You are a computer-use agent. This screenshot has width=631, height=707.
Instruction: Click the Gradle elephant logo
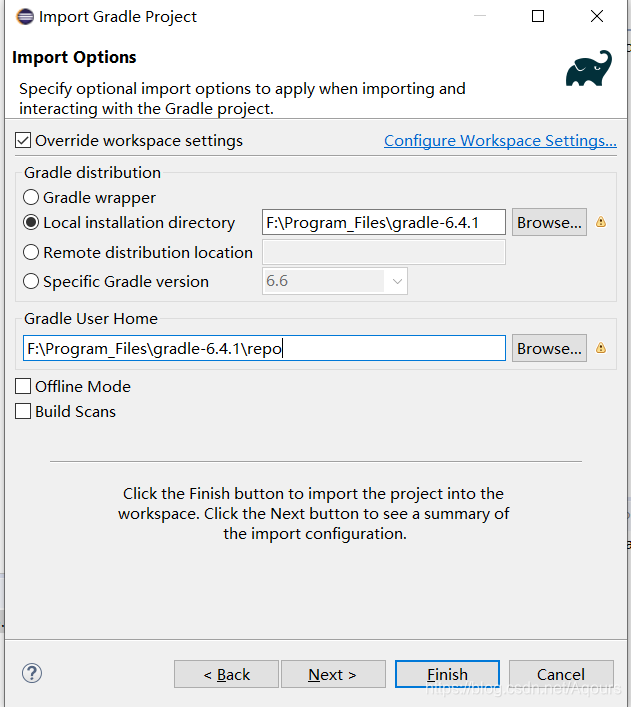pyautogui.click(x=589, y=68)
